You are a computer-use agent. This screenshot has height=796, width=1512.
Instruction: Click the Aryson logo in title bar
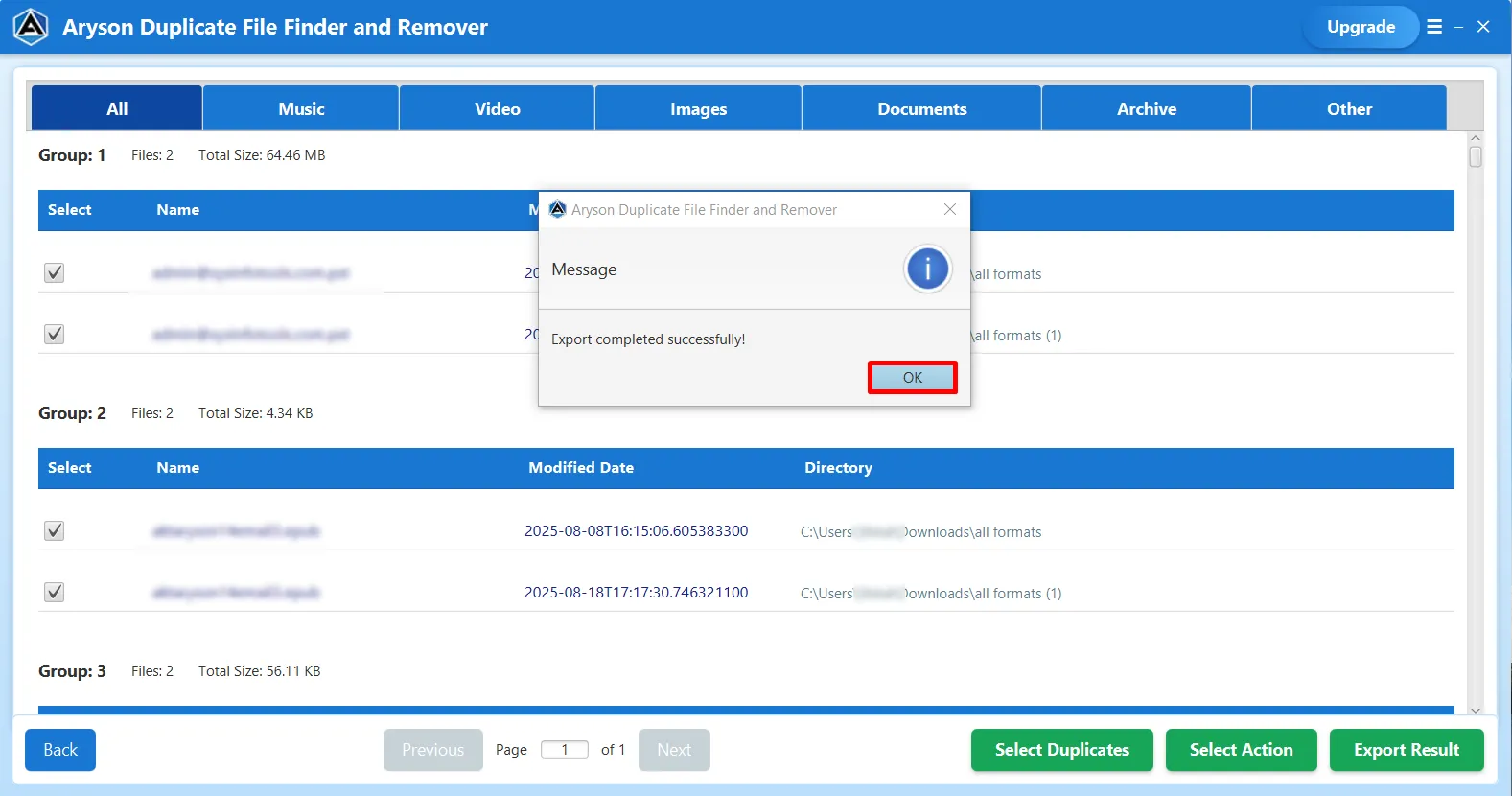[31, 27]
